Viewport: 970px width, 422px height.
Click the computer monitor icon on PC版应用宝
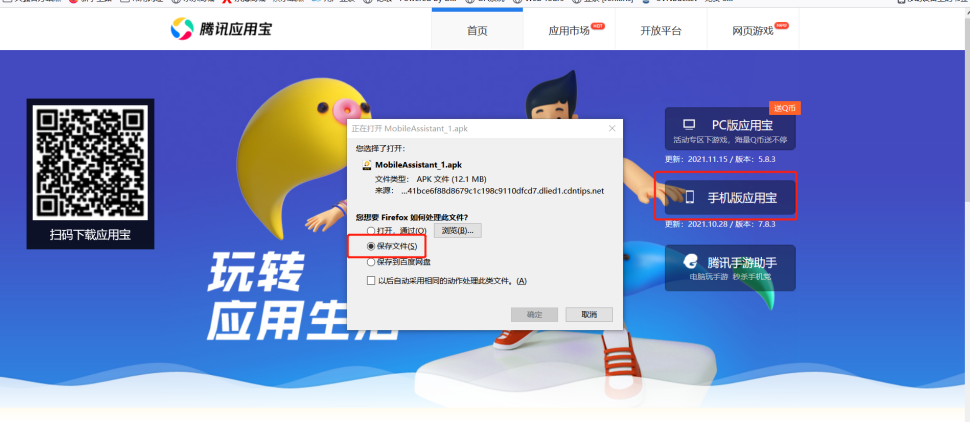tap(689, 125)
